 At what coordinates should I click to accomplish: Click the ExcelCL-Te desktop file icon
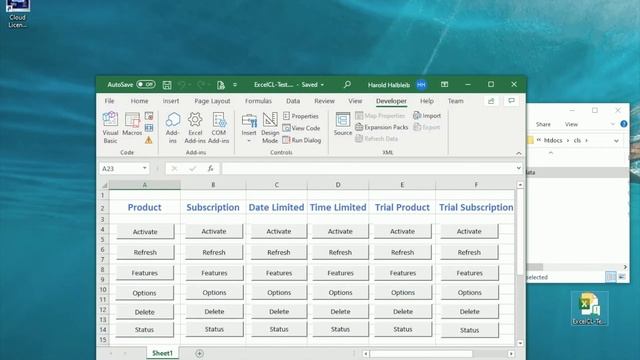pos(589,309)
